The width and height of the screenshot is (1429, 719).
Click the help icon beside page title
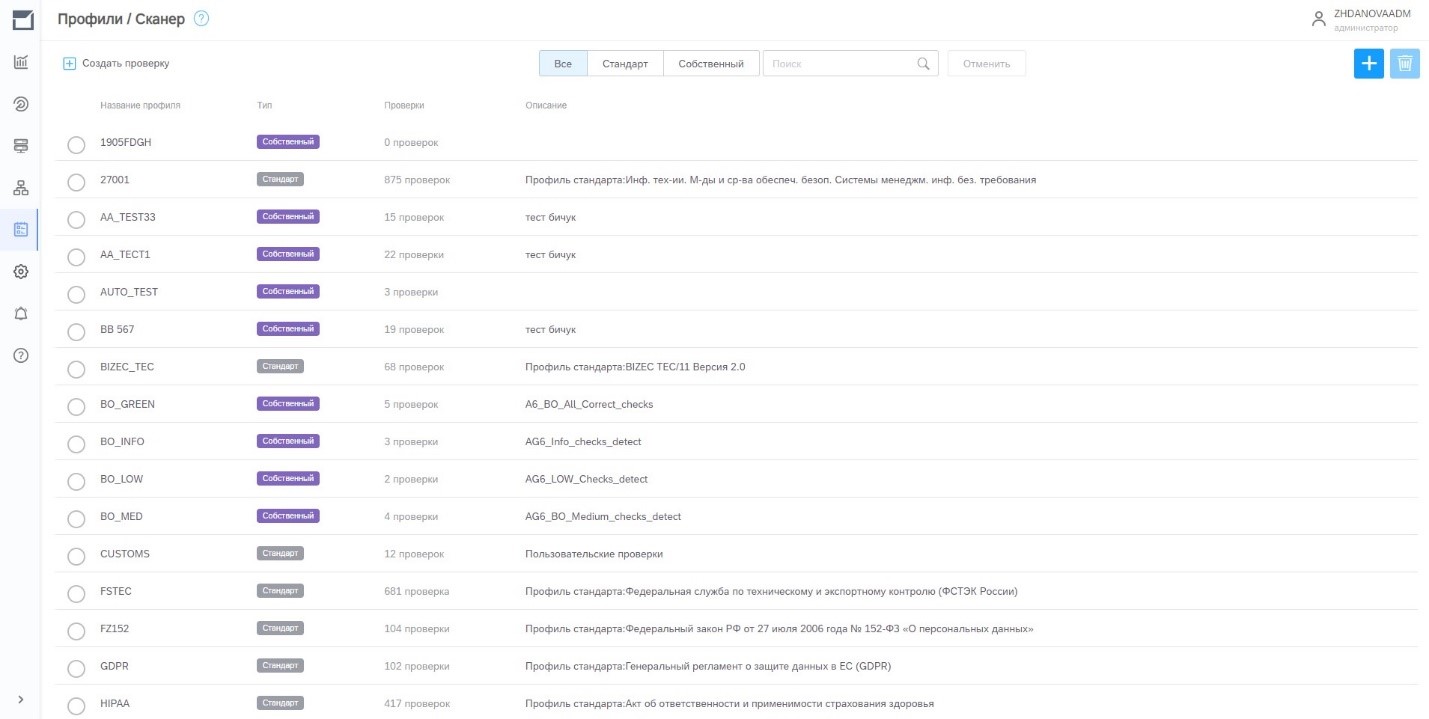201,19
